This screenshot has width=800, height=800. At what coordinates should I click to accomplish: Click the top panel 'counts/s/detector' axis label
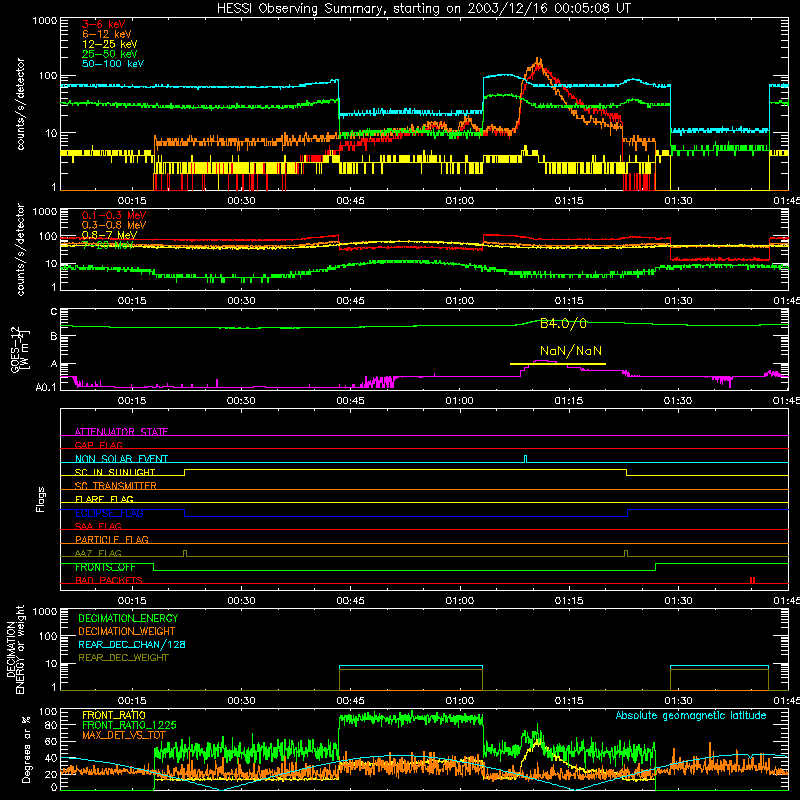[20, 104]
